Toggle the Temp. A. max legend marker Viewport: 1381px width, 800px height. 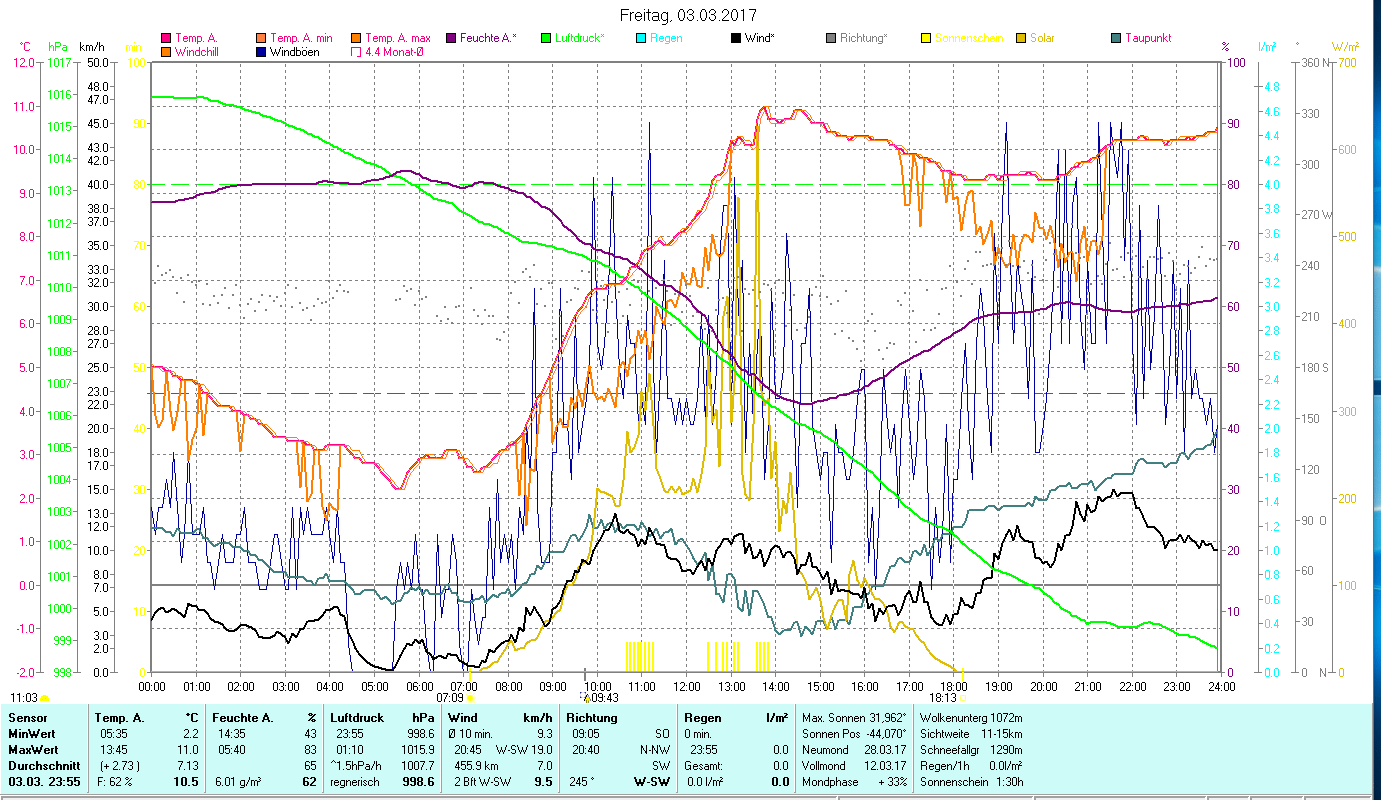tap(356, 38)
